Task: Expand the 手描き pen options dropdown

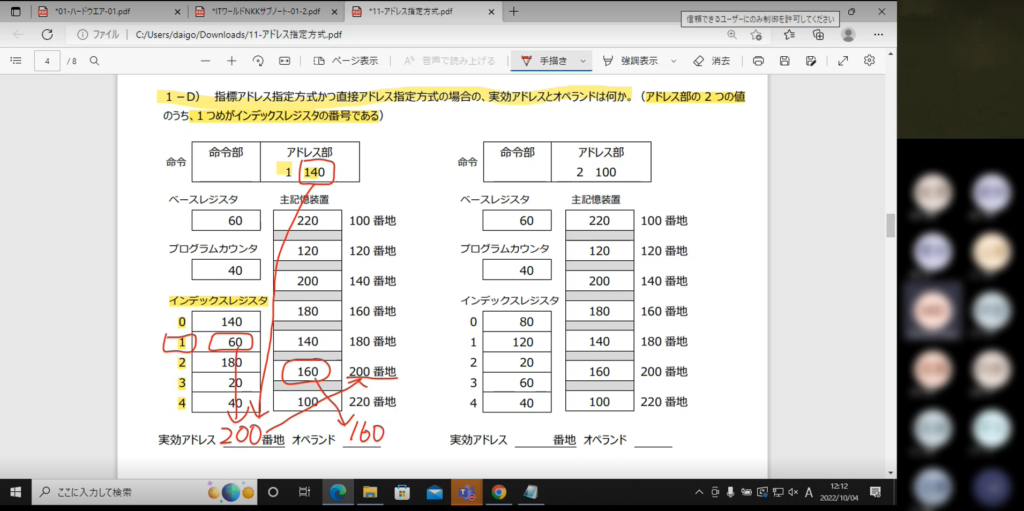Action: pos(581,60)
